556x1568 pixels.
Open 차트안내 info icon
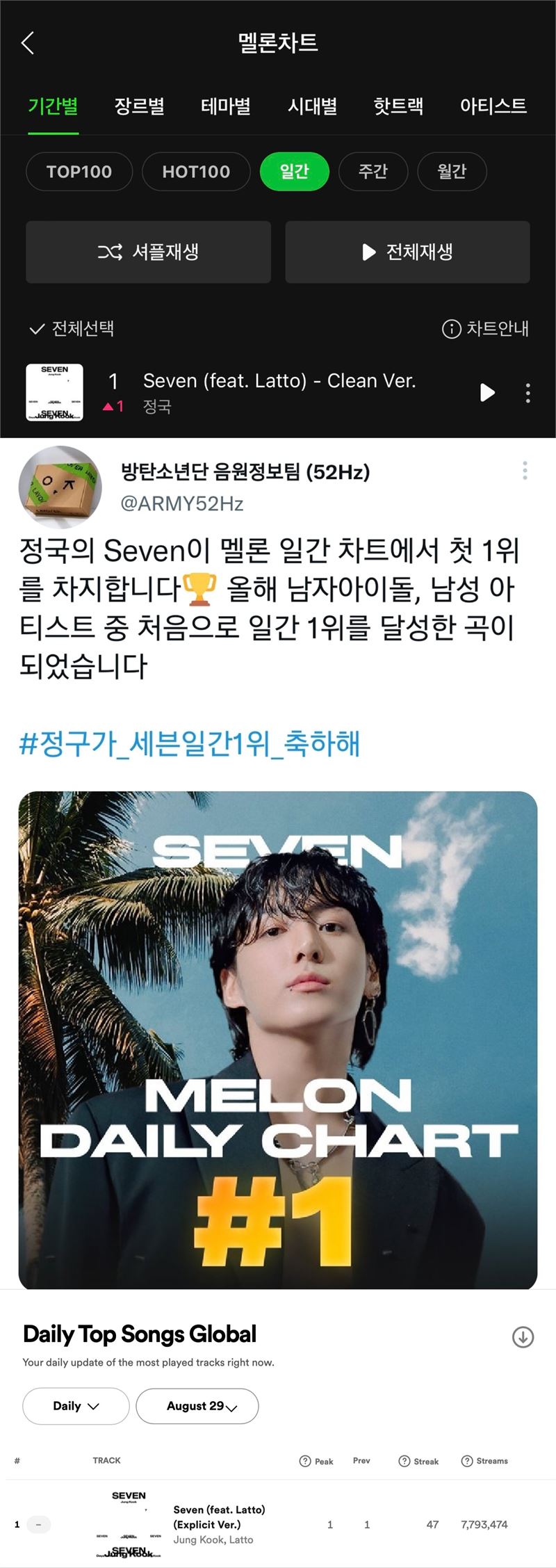click(451, 328)
